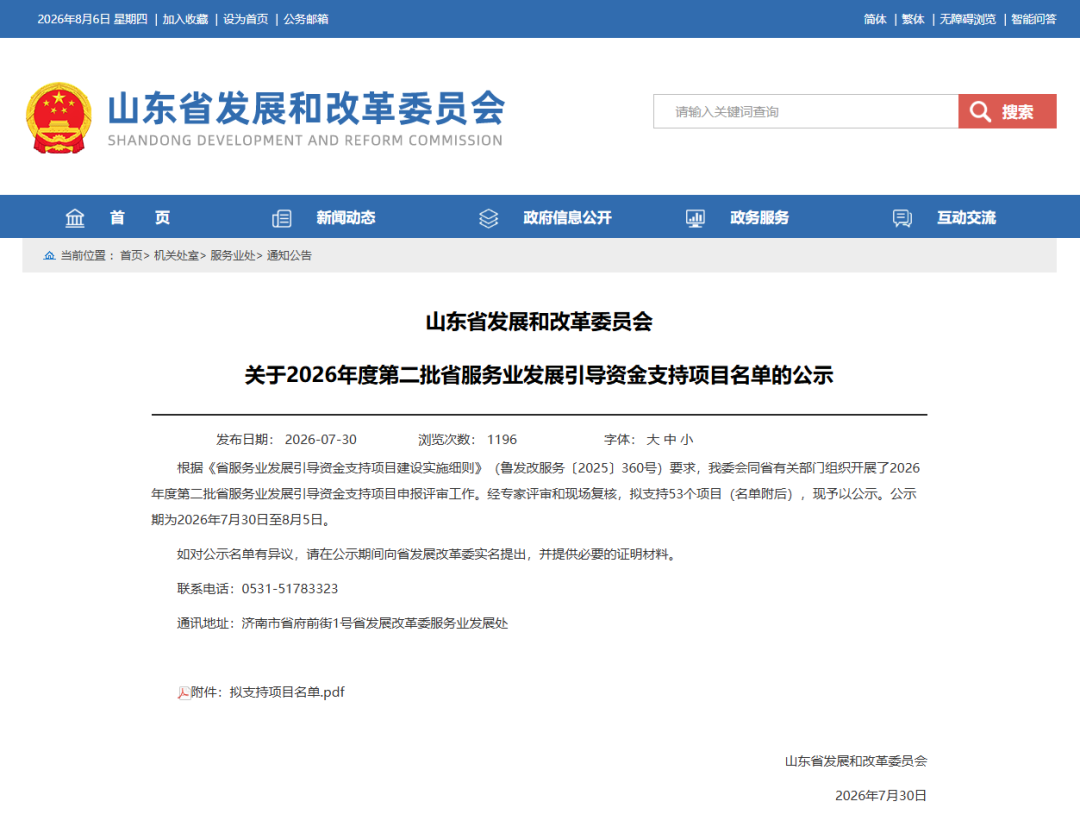The height and width of the screenshot is (814, 1080).
Task: Go to 服务业处 in the breadcrumb
Action: click(x=233, y=255)
